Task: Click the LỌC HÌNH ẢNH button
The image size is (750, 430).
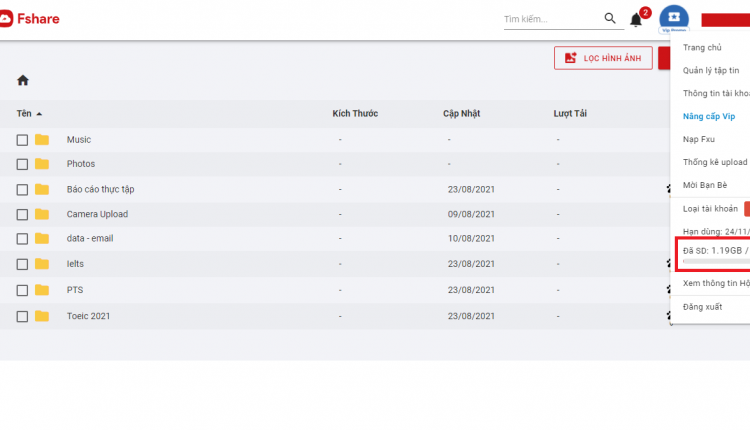Action: 603,58
